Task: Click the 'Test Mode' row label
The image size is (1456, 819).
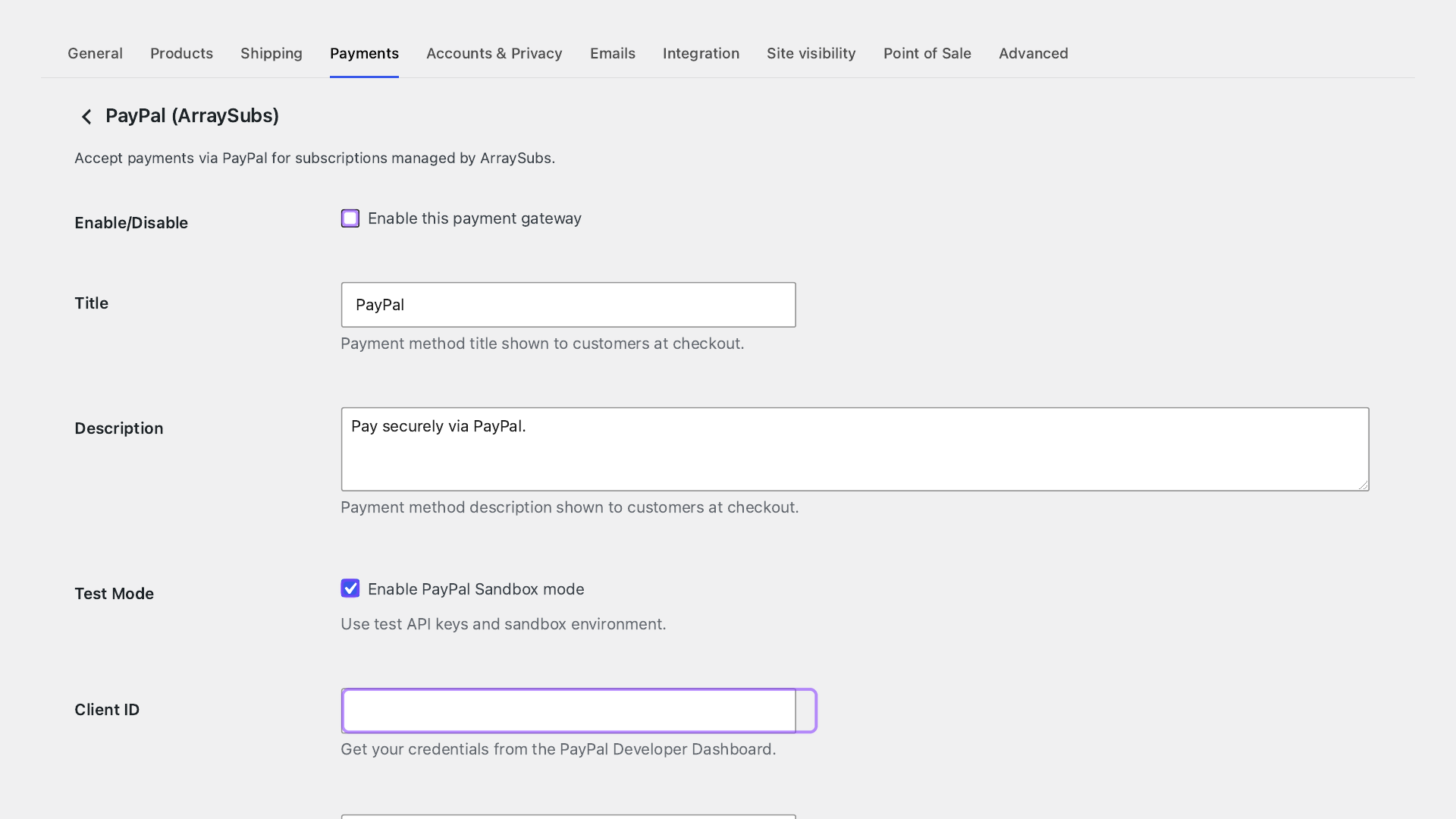Action: (x=114, y=594)
